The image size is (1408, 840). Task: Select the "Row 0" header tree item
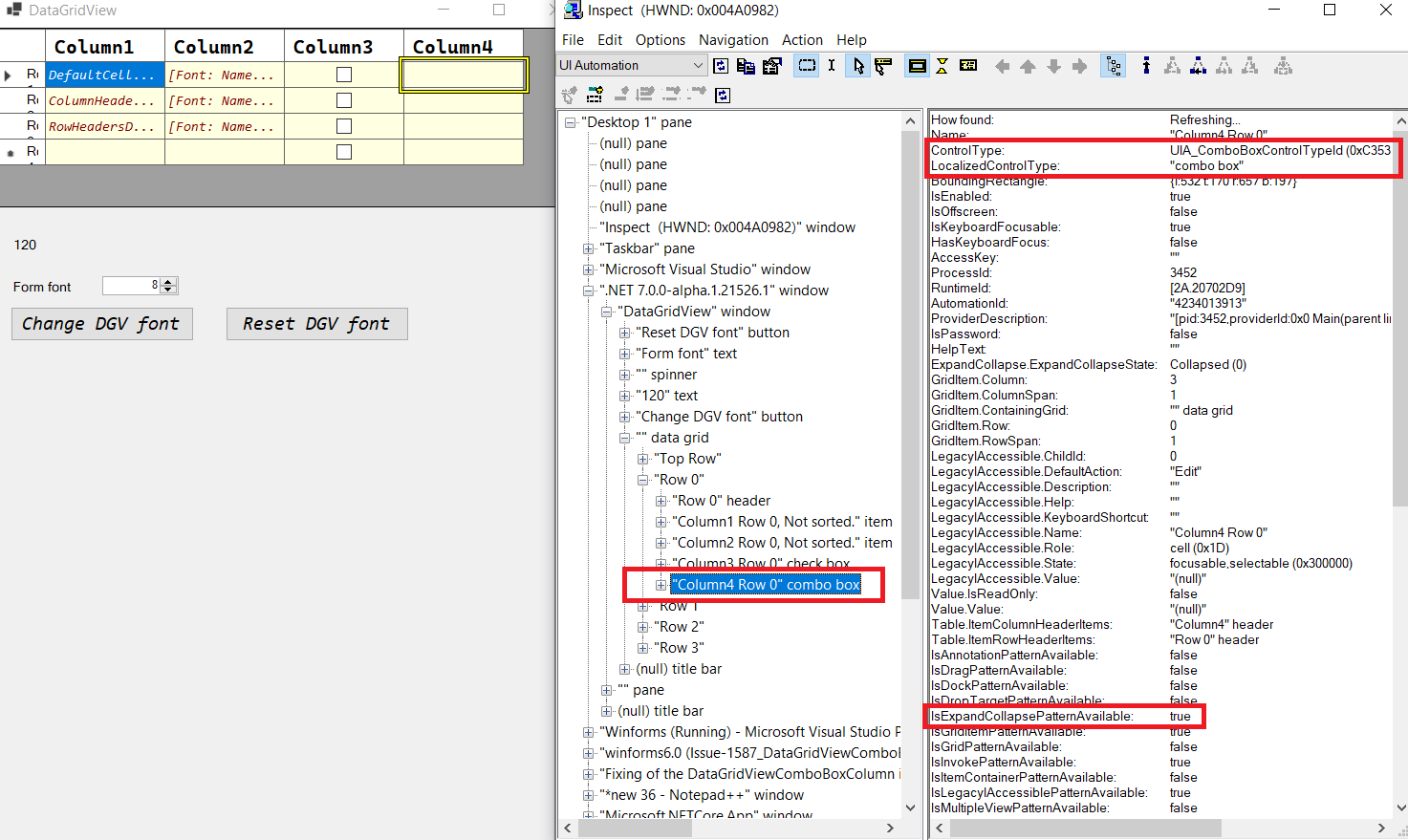722,501
